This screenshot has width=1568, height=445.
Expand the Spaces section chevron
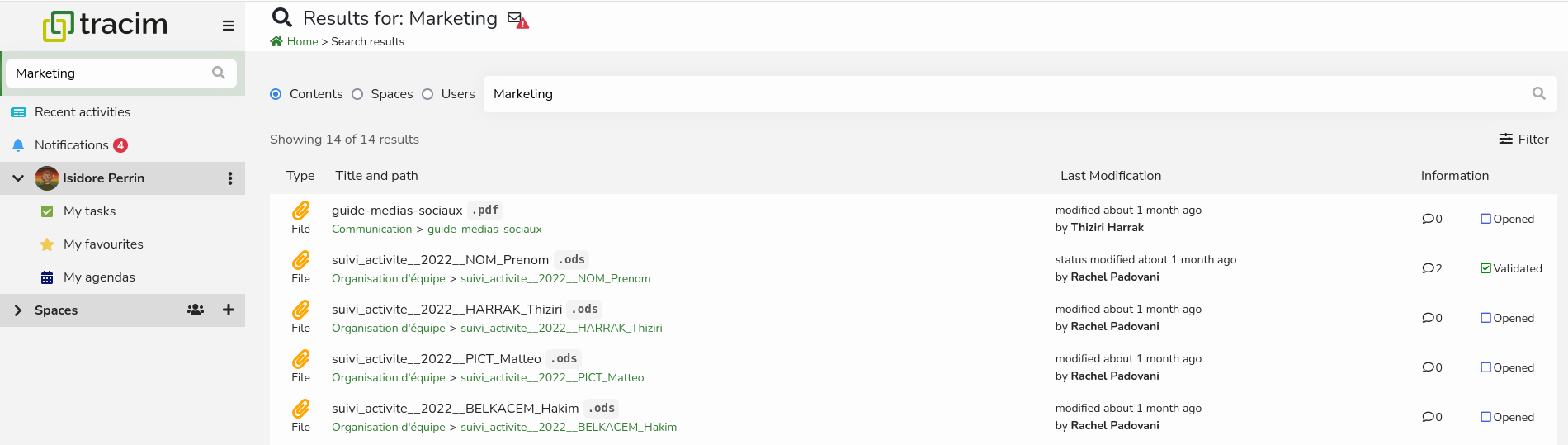[x=17, y=310]
